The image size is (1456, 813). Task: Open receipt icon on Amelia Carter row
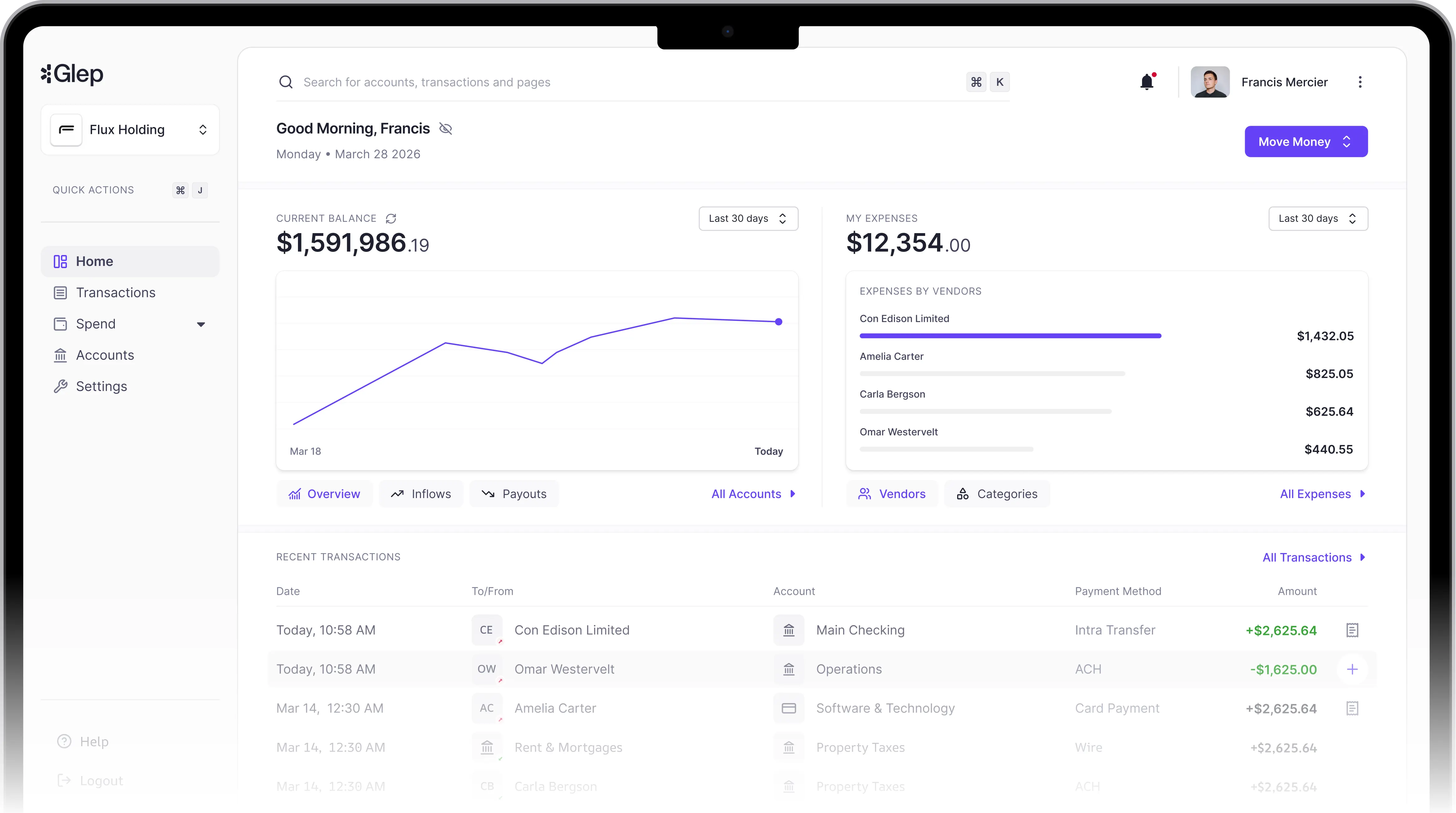tap(1352, 708)
